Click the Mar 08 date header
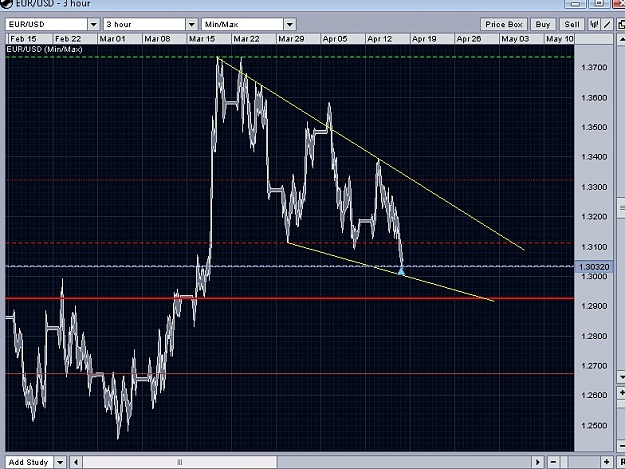 click(157, 39)
